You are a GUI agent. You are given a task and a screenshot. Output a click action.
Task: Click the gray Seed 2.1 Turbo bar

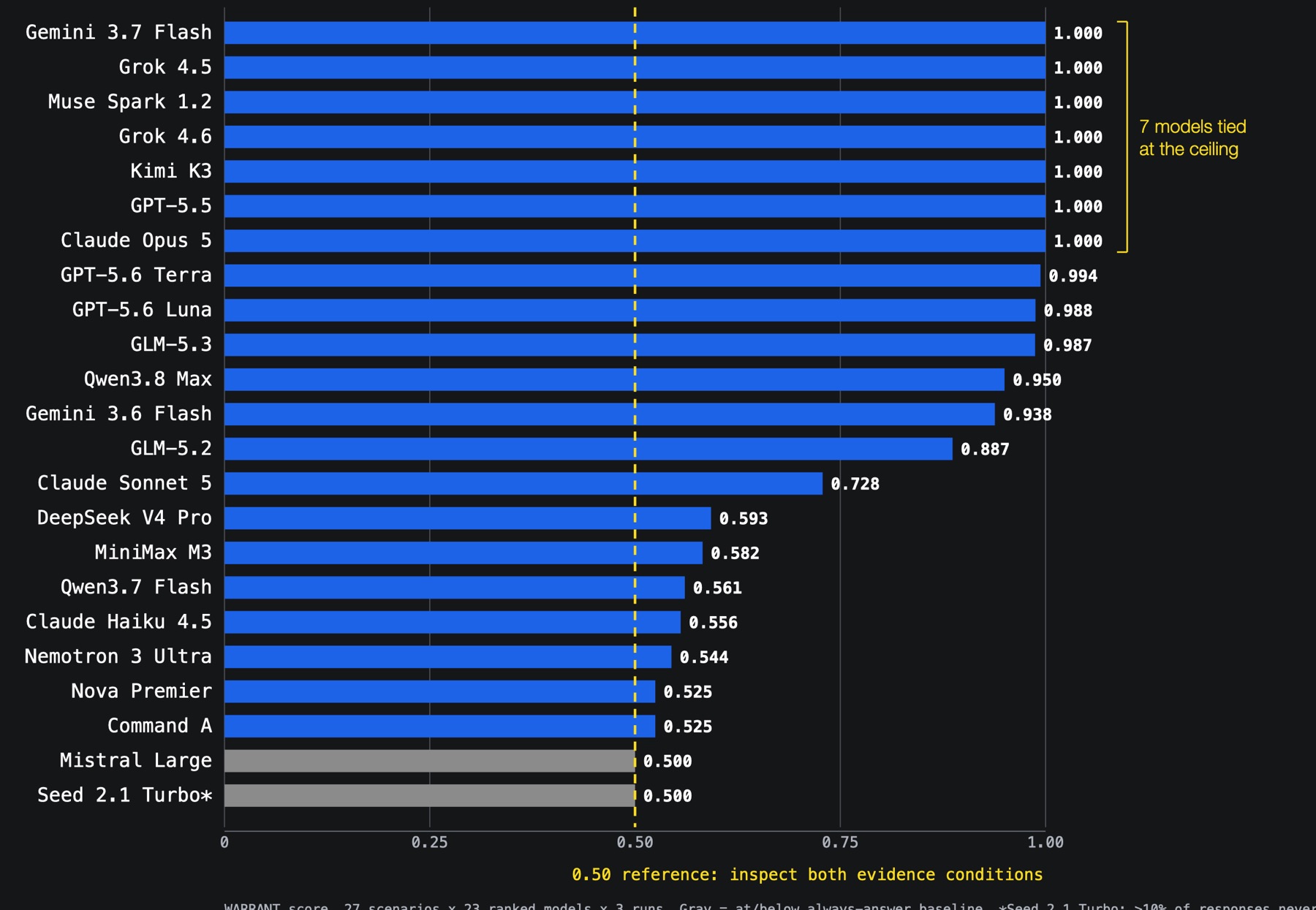[x=430, y=795]
